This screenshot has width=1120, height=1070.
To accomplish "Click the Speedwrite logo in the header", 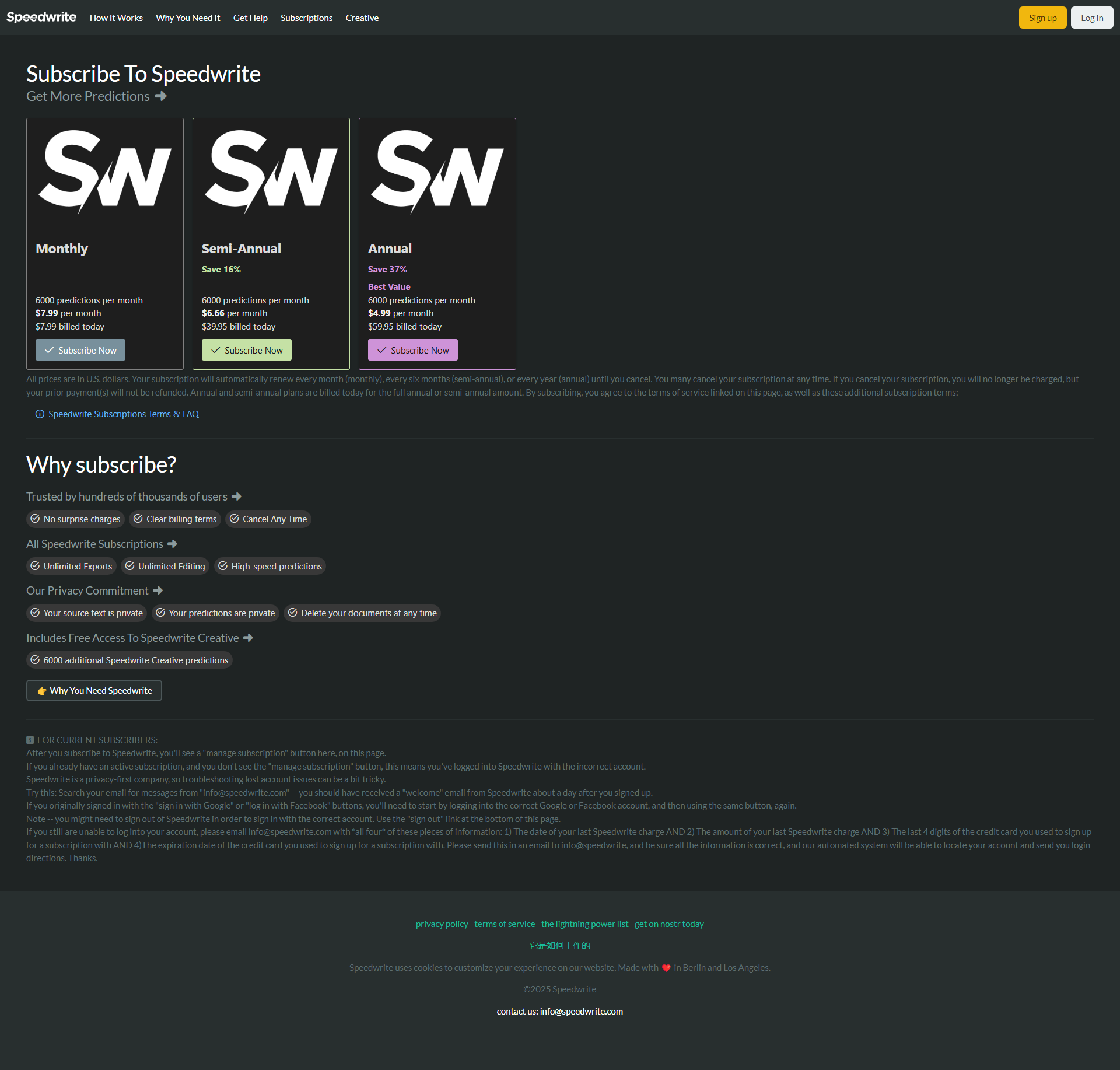I will [x=41, y=18].
